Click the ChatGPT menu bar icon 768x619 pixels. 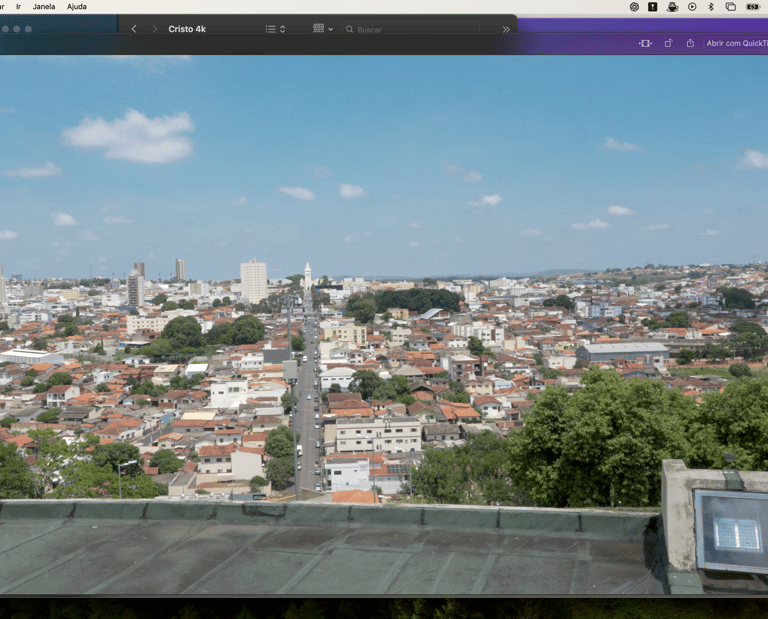click(x=634, y=7)
